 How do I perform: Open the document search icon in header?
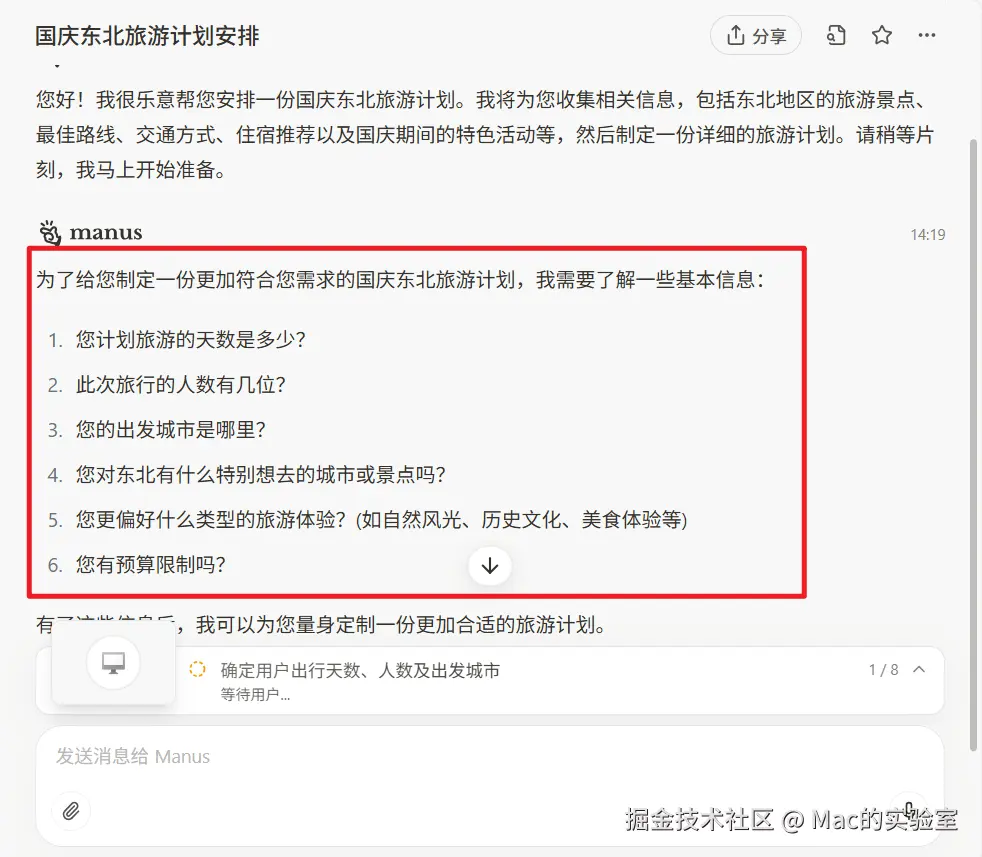(x=836, y=36)
